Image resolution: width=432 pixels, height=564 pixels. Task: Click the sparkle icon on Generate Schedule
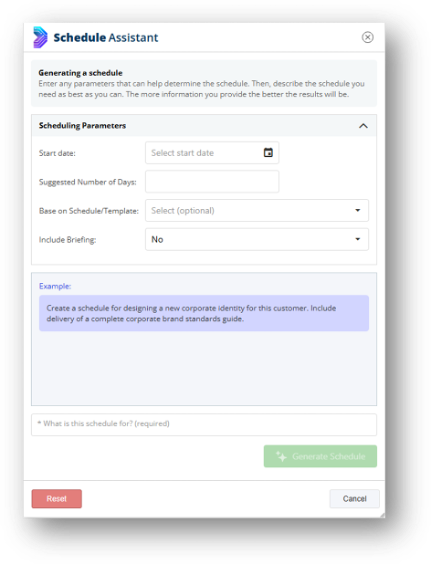point(281,456)
